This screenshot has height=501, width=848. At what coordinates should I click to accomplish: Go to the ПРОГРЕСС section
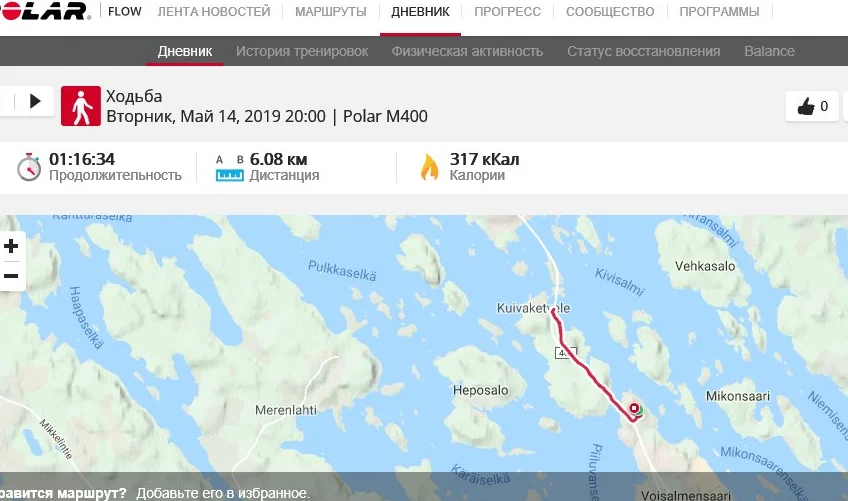pyautogui.click(x=507, y=11)
